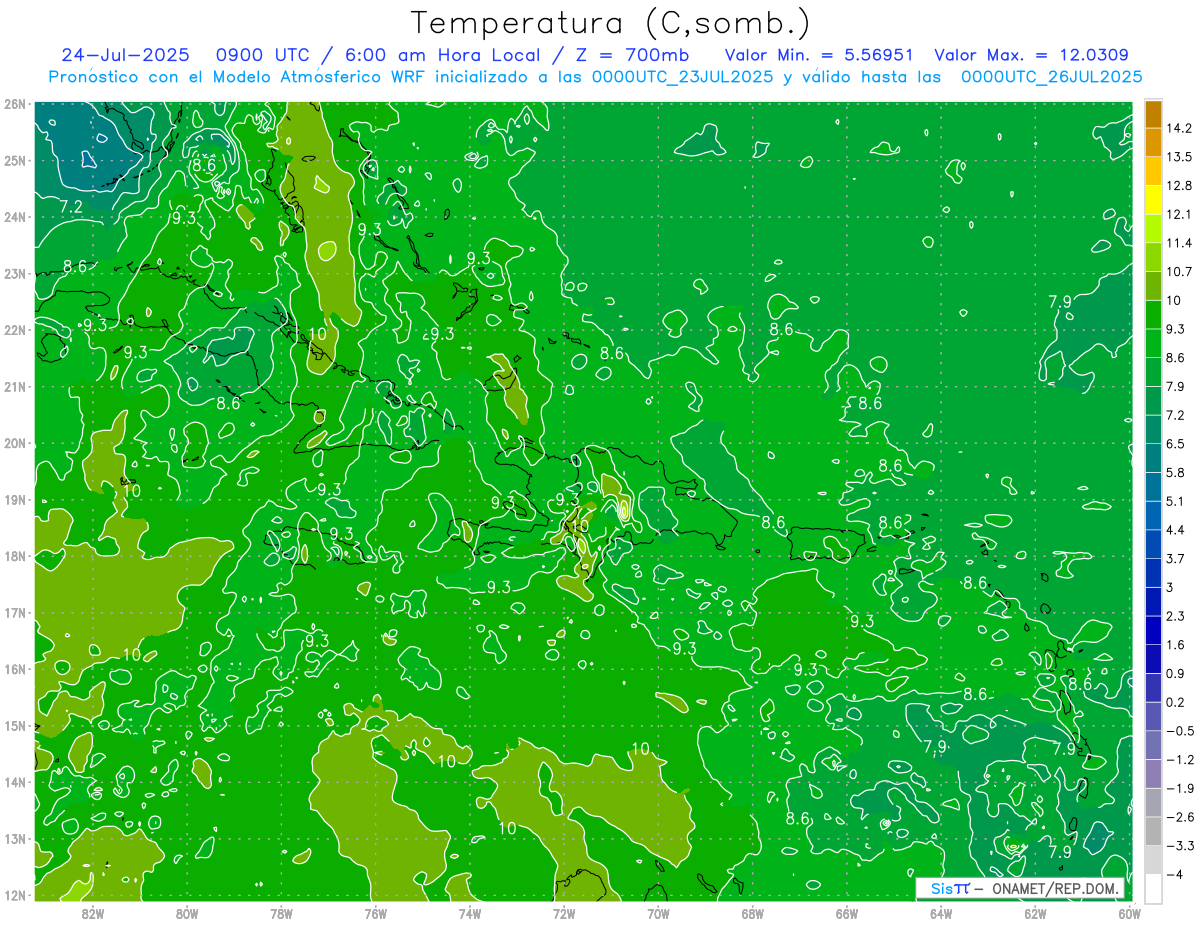Click the '5.1' color bar label
The height and width of the screenshot is (927, 1200).
(x=1175, y=501)
